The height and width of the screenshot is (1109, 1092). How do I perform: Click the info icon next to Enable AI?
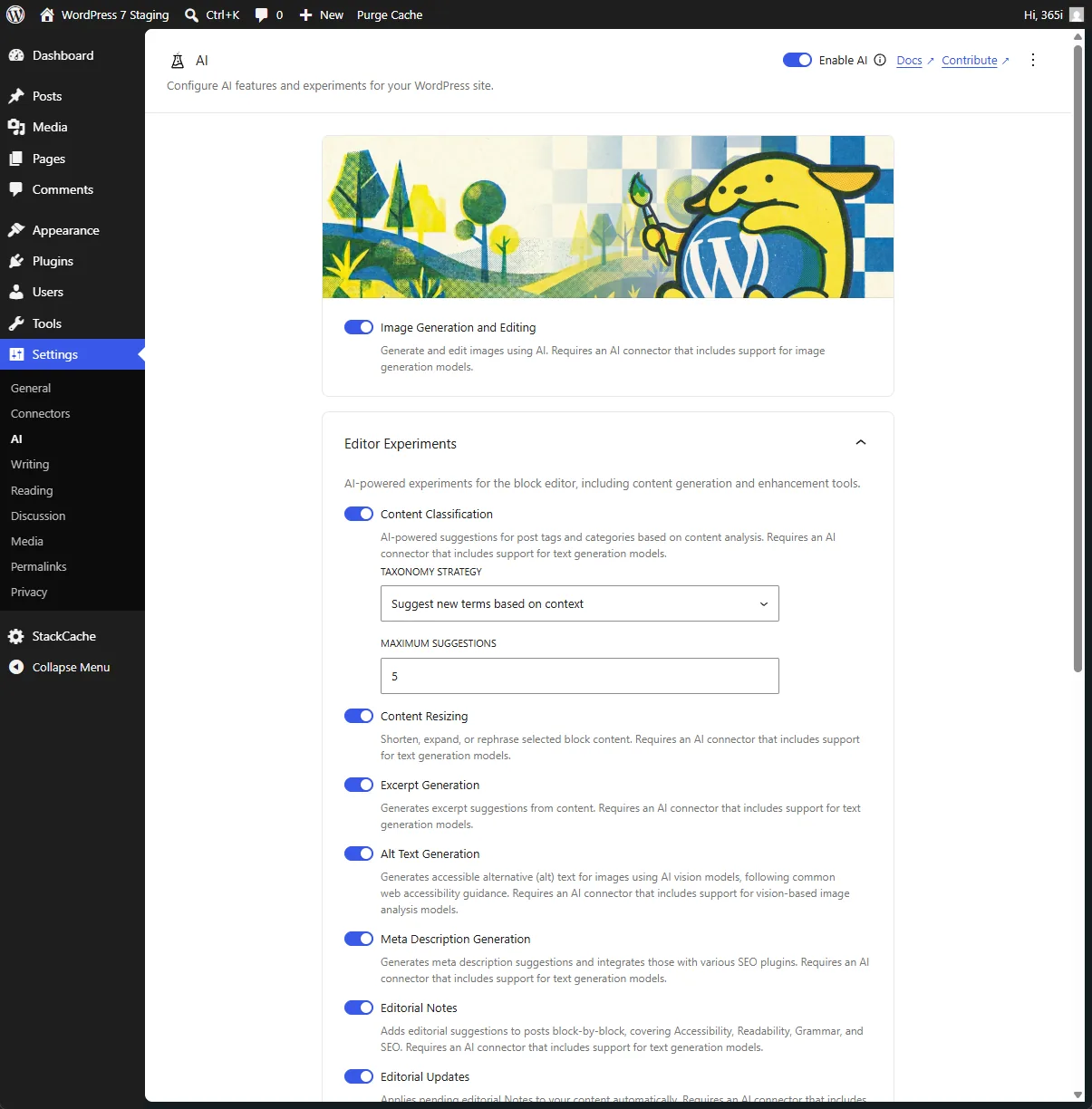point(880,60)
